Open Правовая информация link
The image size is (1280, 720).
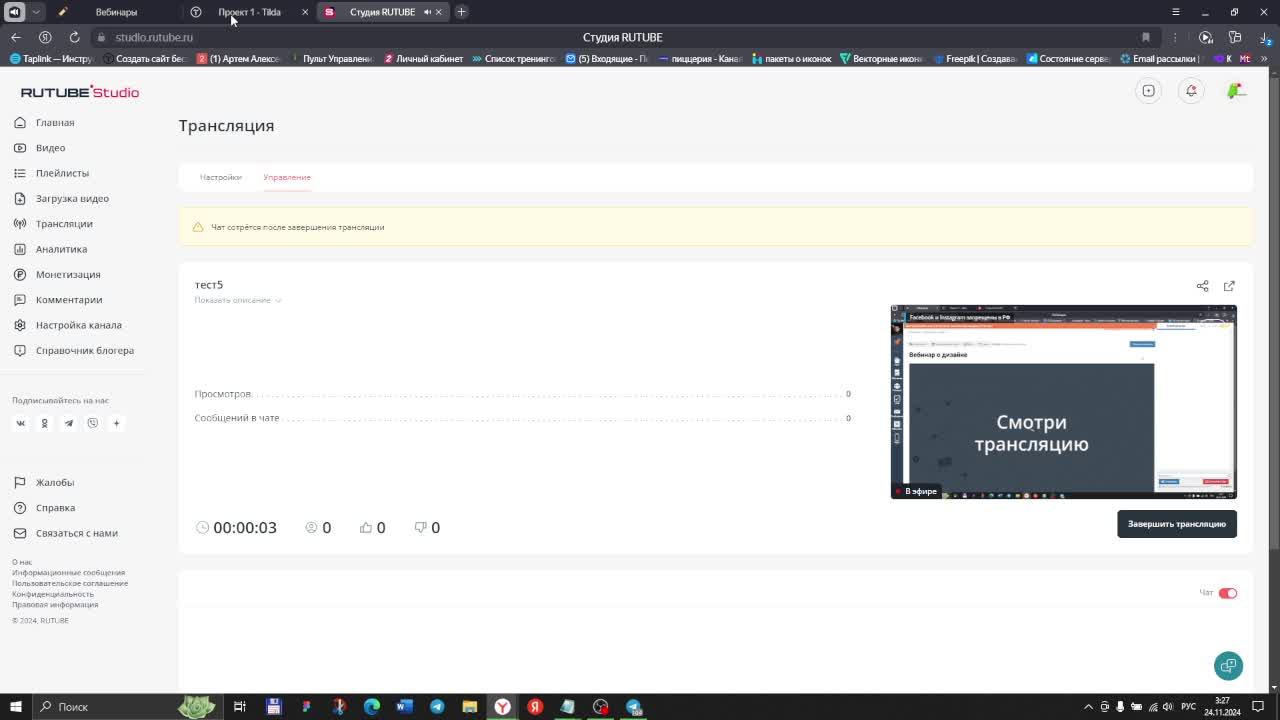(x=55, y=604)
